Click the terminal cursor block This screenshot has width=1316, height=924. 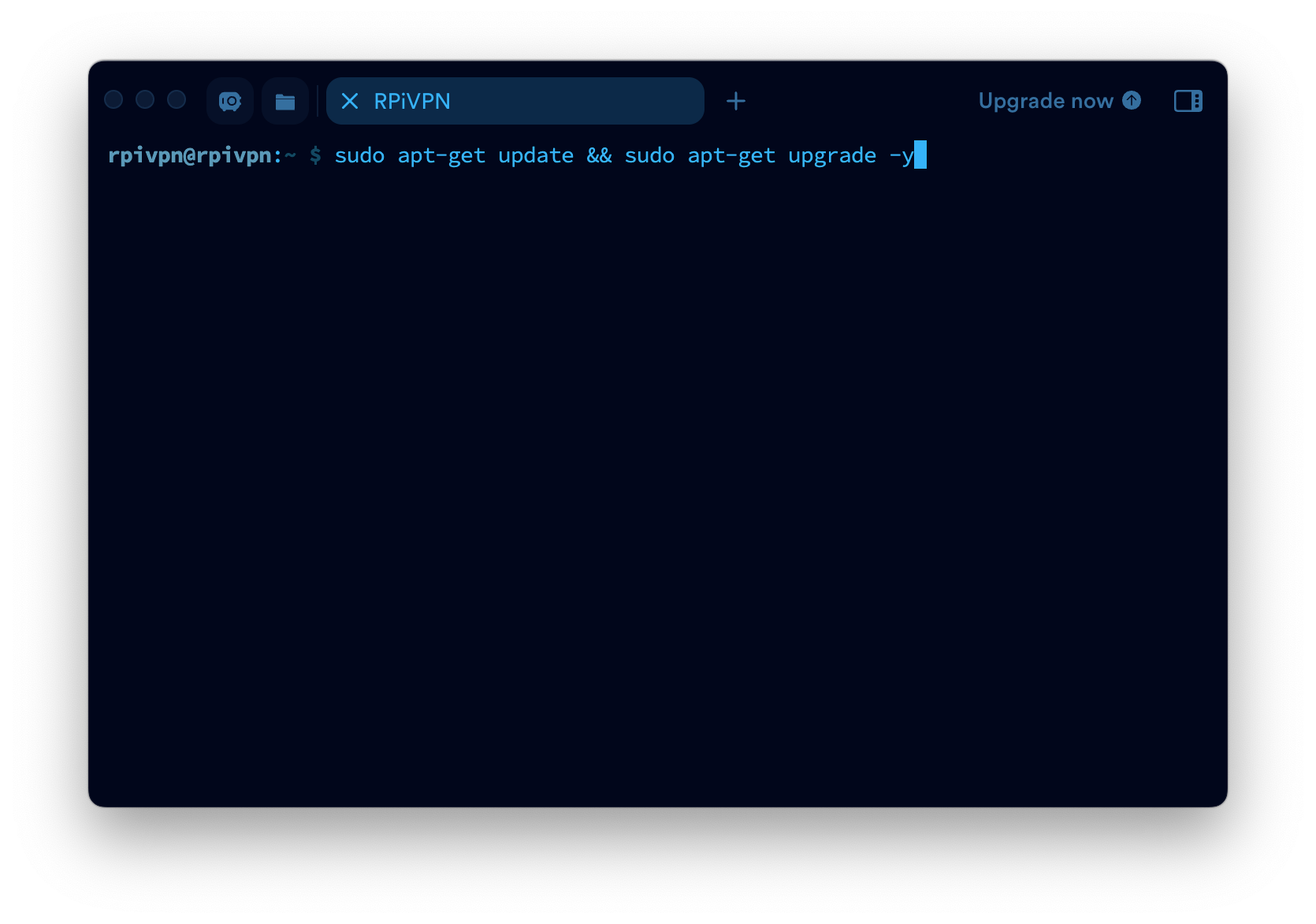click(920, 155)
